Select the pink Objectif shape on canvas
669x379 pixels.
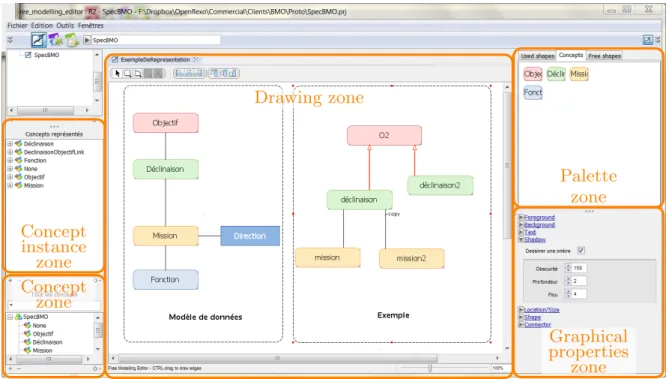[166, 123]
